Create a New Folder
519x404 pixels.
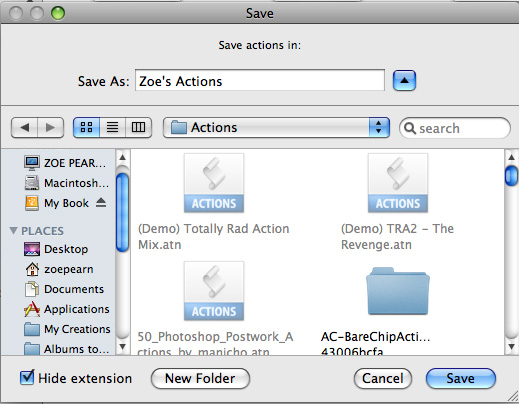click(200, 378)
